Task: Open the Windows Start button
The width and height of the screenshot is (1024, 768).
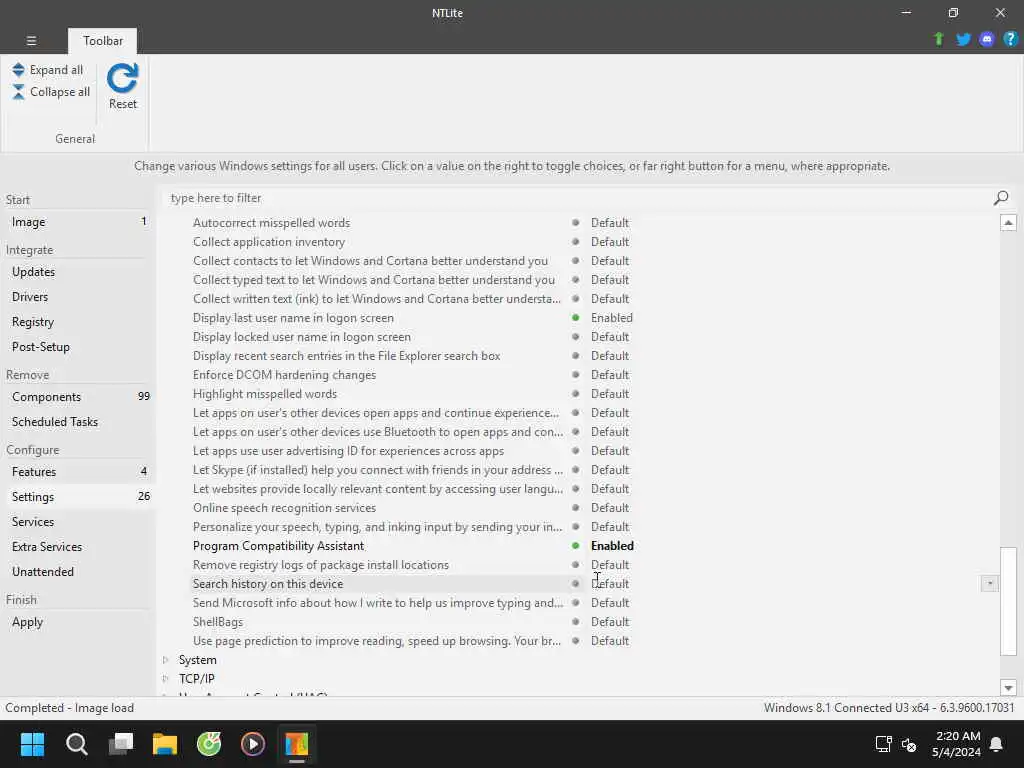Action: click(x=32, y=744)
